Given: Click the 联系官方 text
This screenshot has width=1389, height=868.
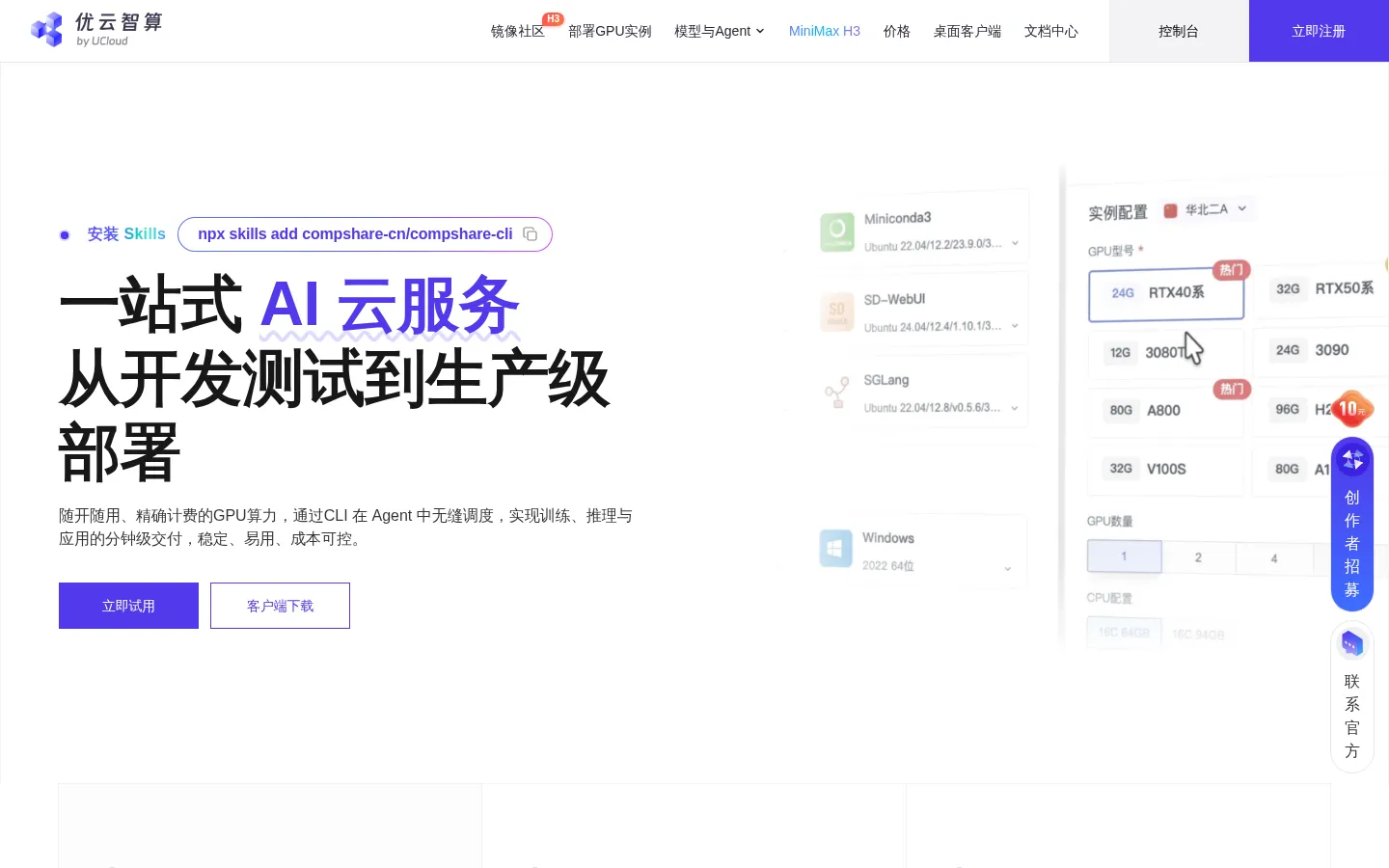Looking at the screenshot, I should 1352,717.
